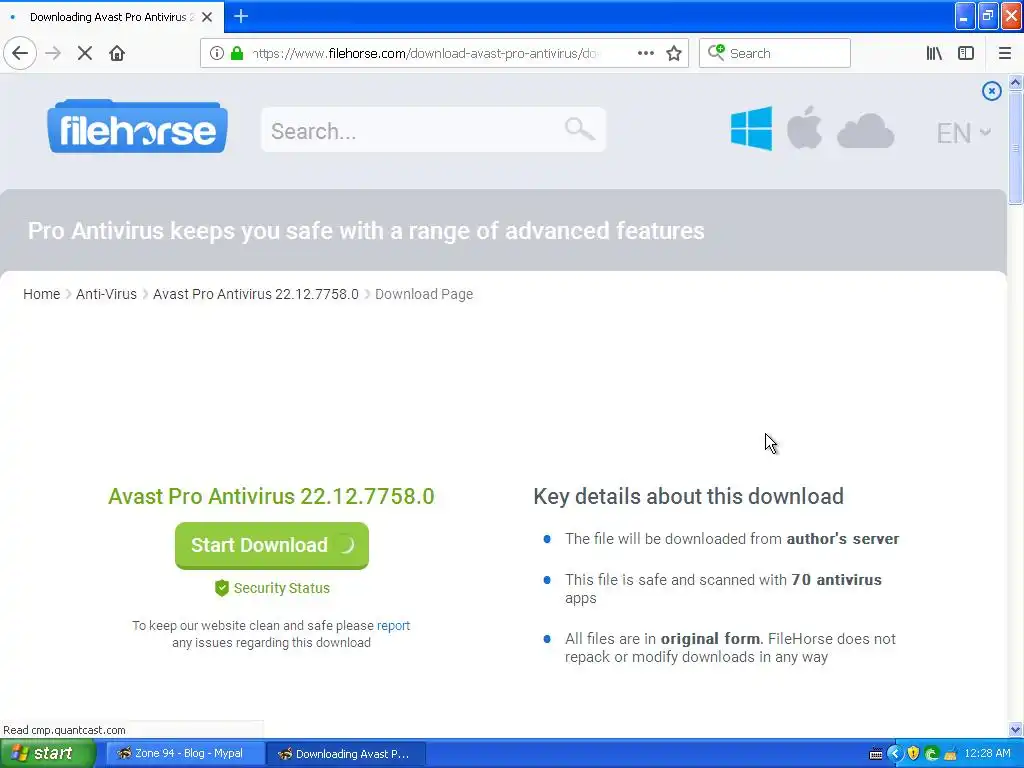Screen dimensions: 1024x768
Task: Click the green circular tray icon
Action: 931,754
